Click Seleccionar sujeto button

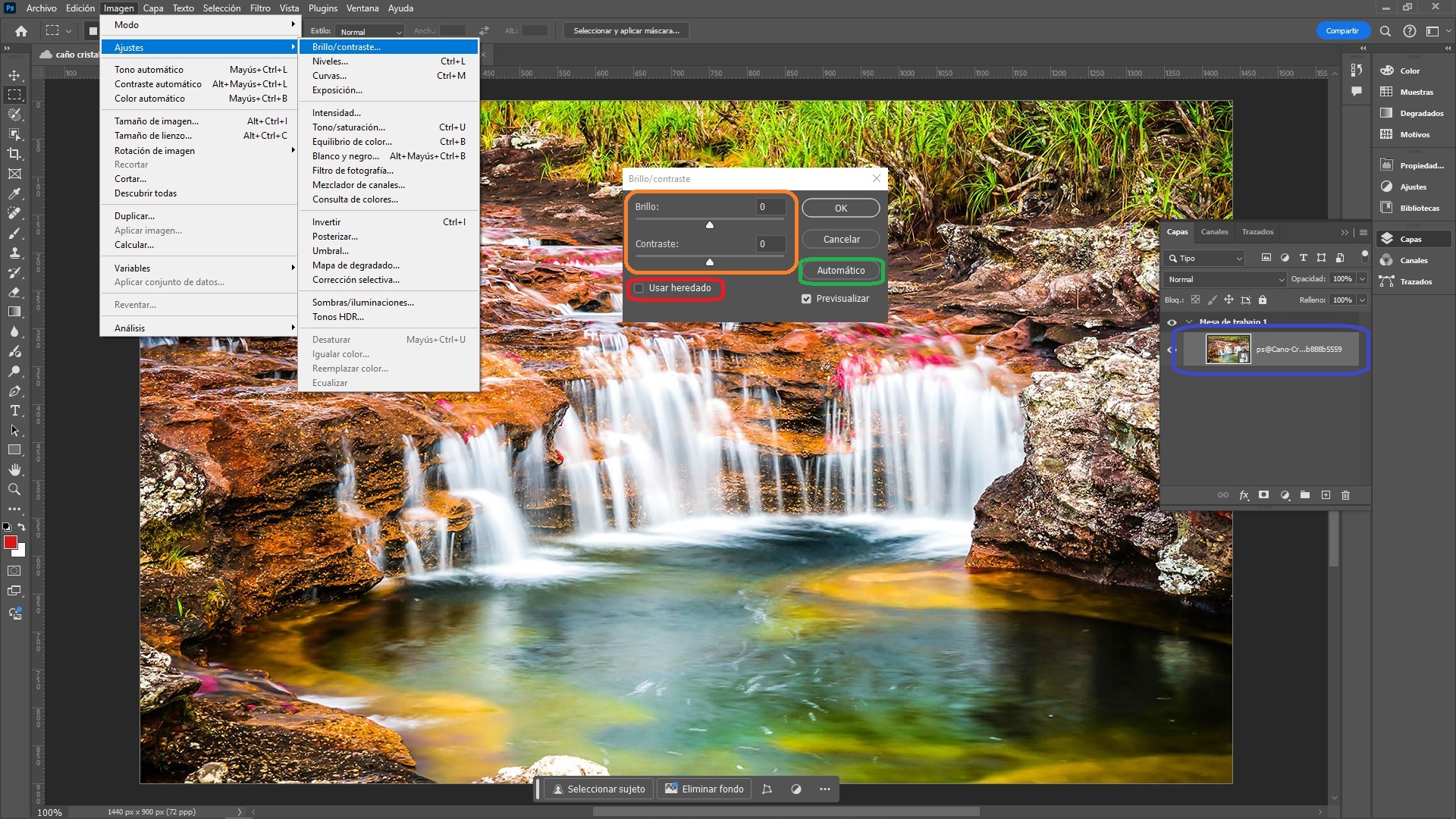[x=599, y=789]
